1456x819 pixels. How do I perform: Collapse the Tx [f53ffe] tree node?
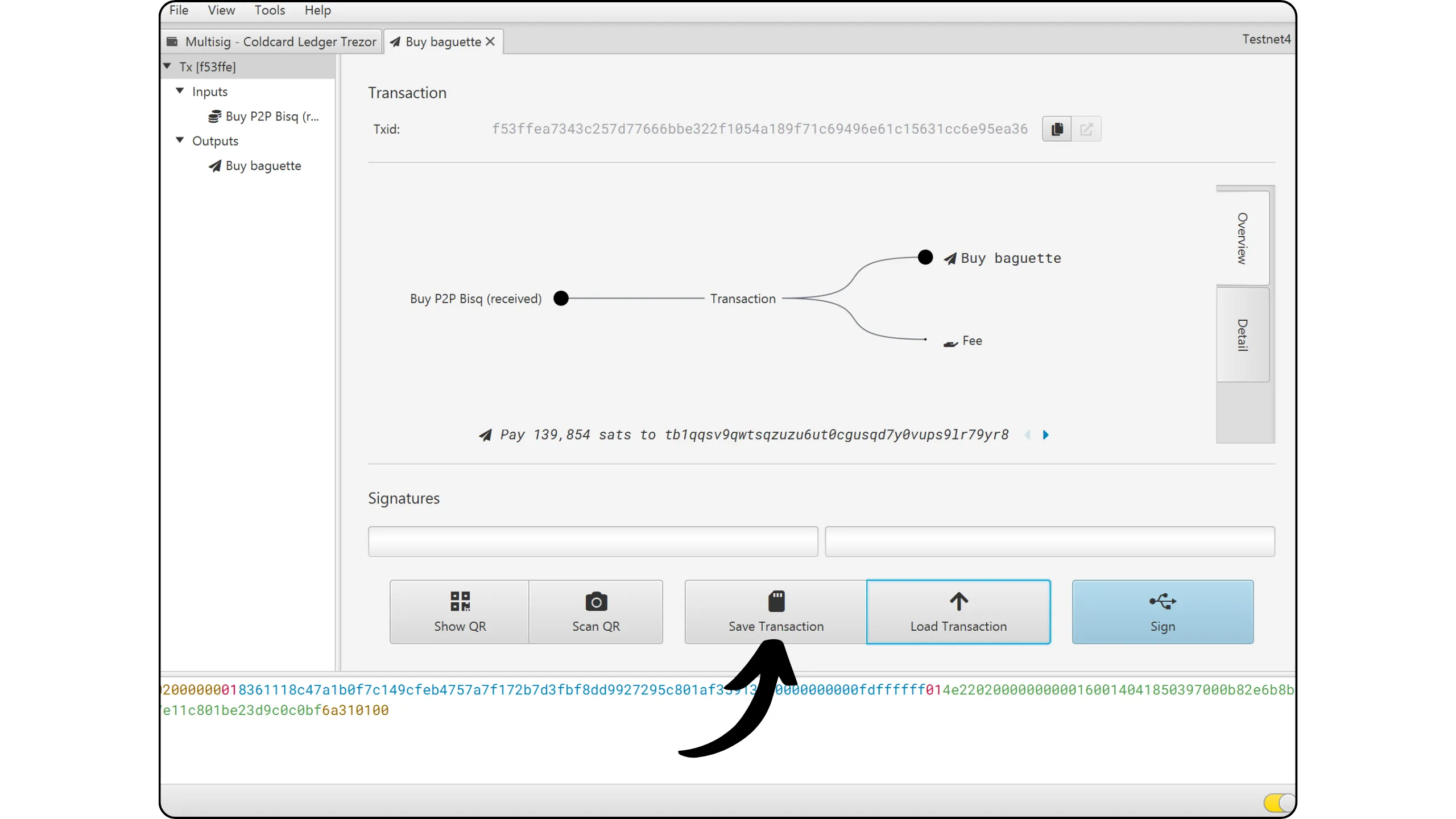(x=167, y=67)
